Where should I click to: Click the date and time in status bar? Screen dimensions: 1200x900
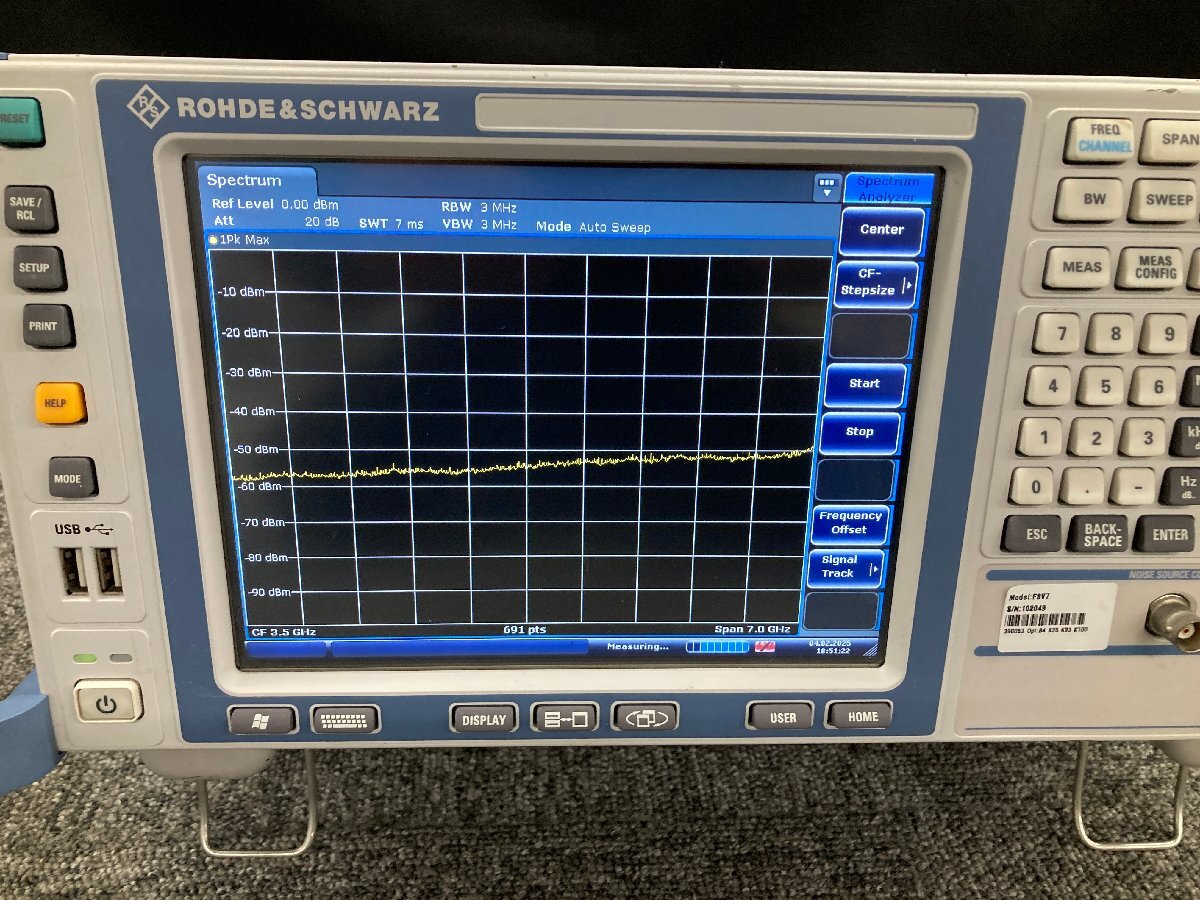coord(833,647)
